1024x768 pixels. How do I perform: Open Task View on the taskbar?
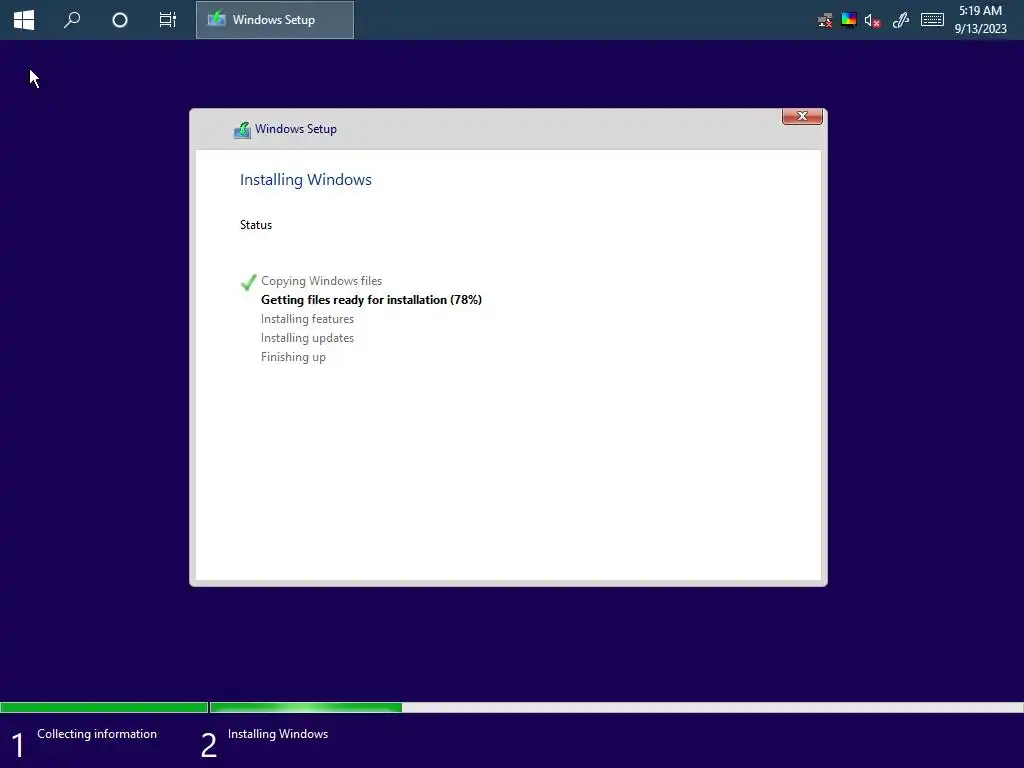[x=168, y=20]
